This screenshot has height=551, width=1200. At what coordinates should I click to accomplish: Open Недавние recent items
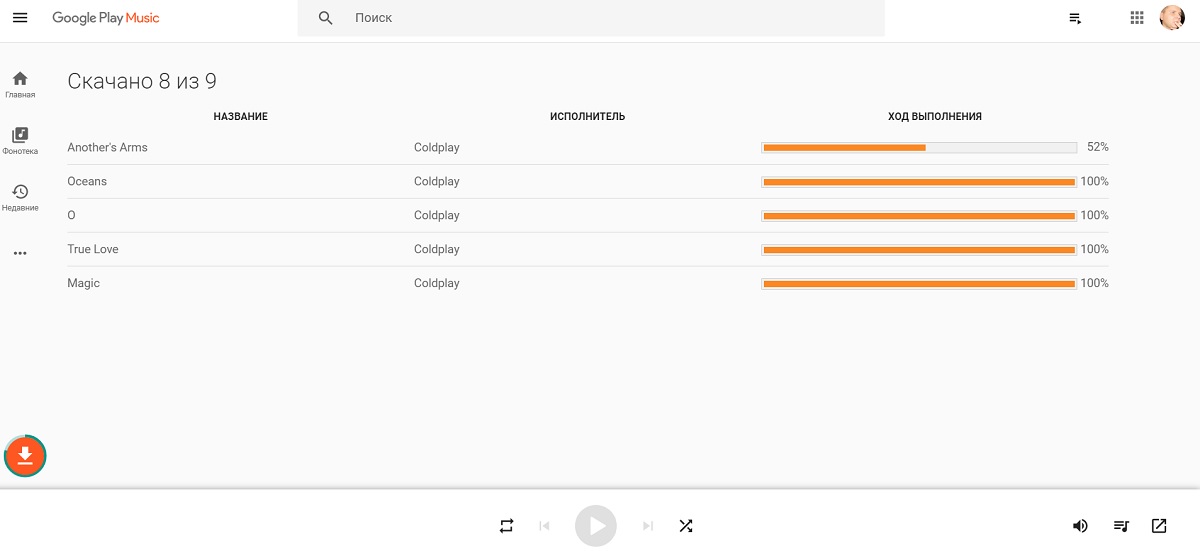pyautogui.click(x=20, y=198)
